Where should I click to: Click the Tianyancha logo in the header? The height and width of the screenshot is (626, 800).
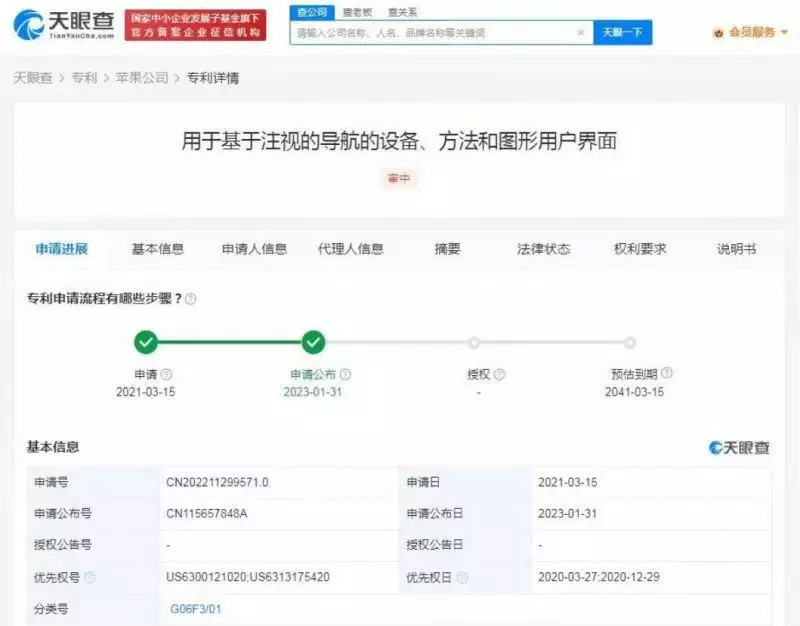tap(64, 24)
